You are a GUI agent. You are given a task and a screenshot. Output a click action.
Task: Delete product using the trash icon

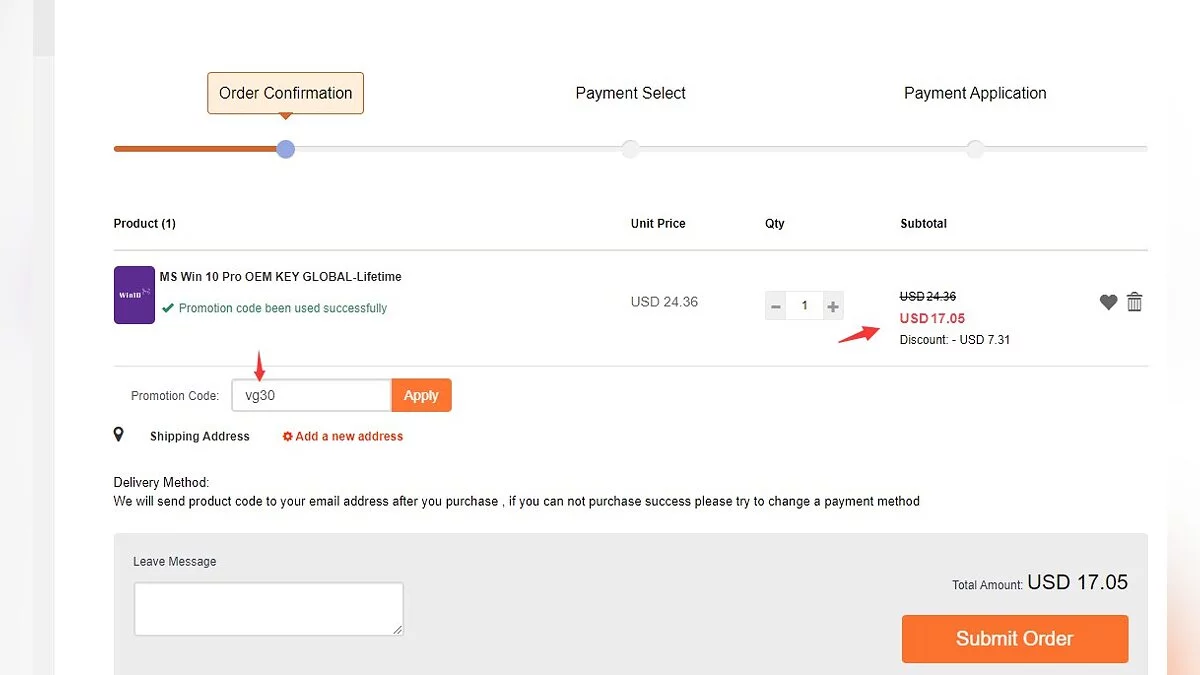click(x=1134, y=302)
